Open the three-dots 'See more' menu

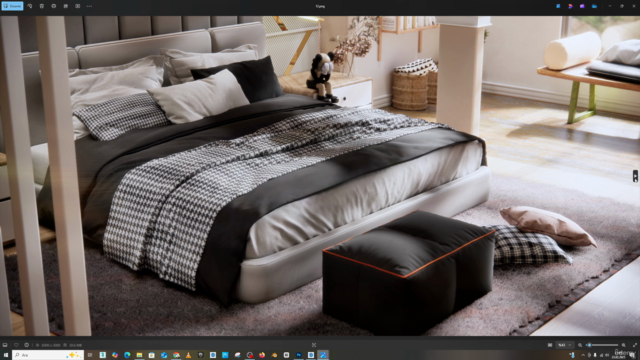pyautogui.click(x=89, y=6)
